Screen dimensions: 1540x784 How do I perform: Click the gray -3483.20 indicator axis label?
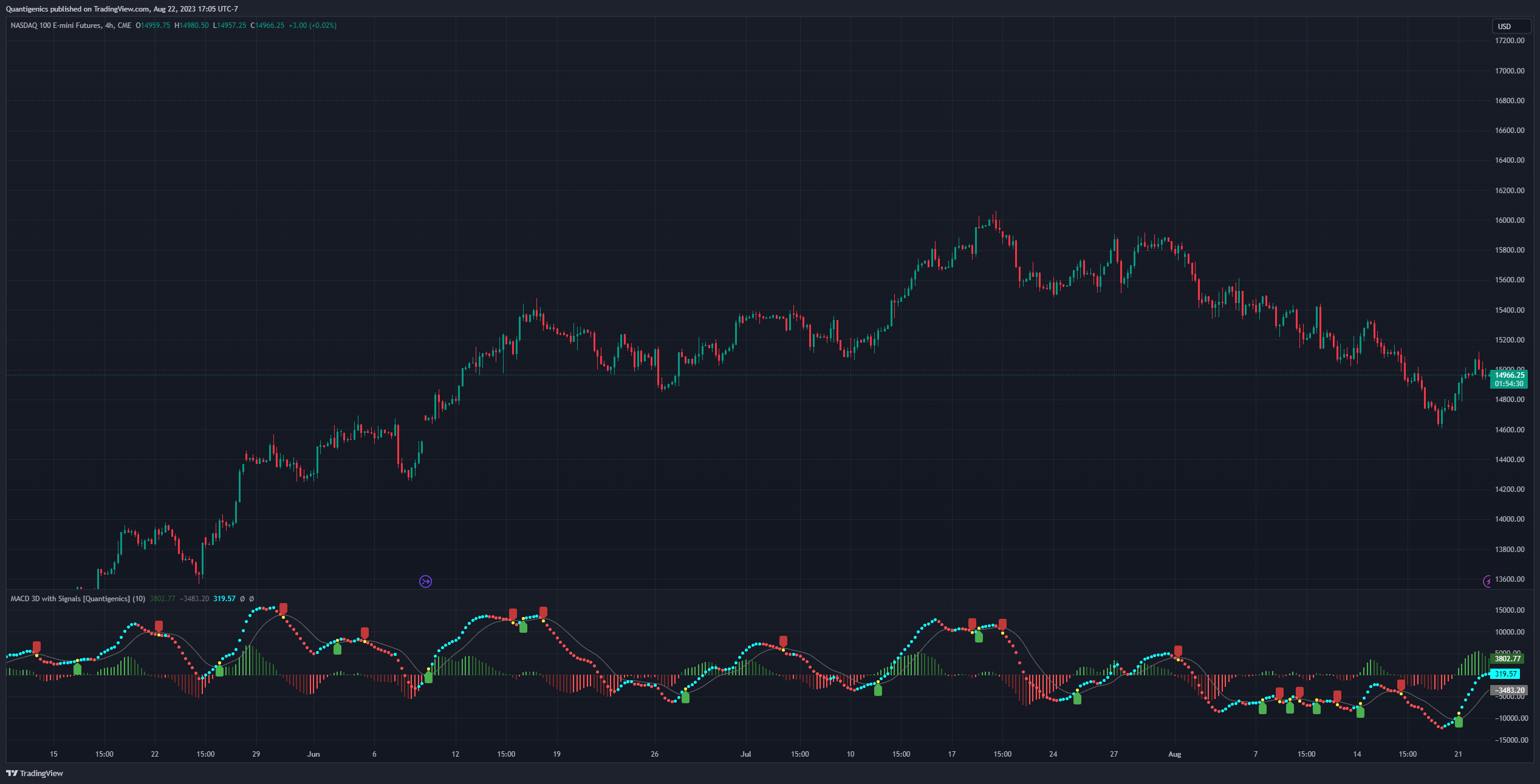pos(1510,690)
